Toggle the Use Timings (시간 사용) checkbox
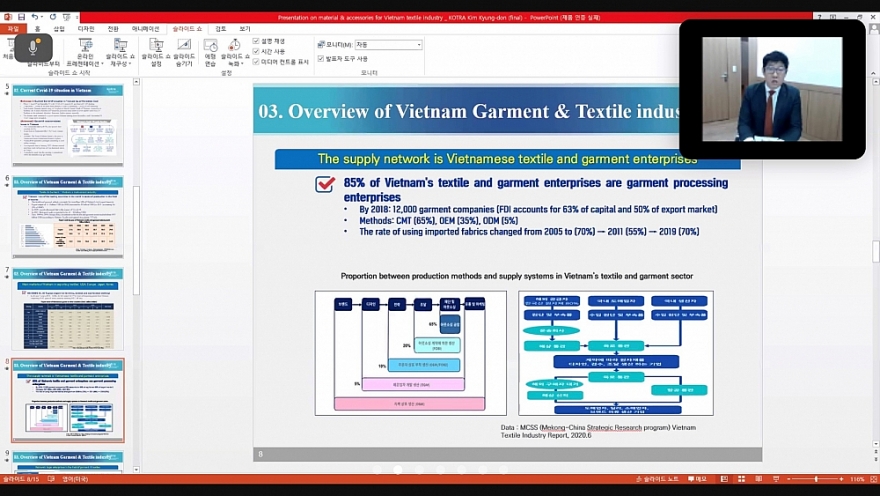This screenshot has height=496, width=880. [256, 51]
